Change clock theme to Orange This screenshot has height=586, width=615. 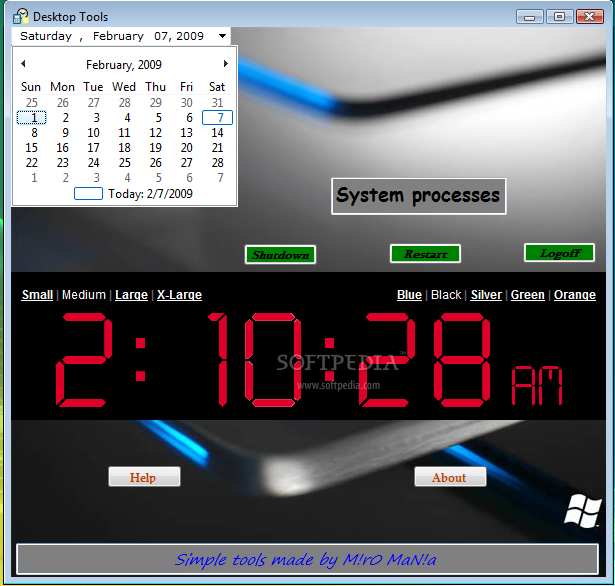(x=575, y=295)
